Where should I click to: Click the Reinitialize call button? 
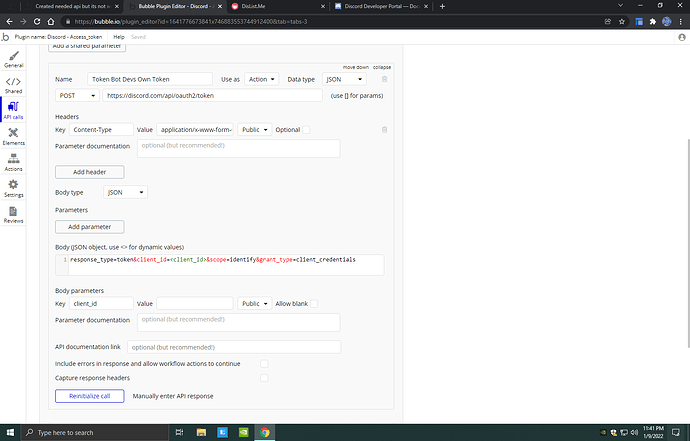89,396
